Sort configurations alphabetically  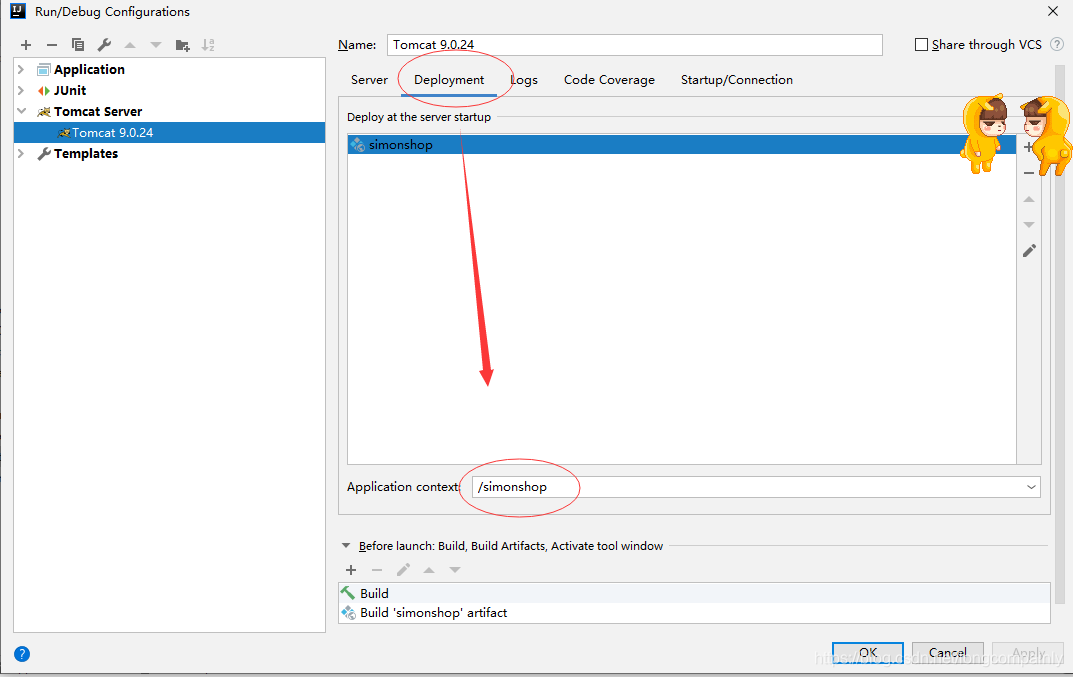click(208, 45)
